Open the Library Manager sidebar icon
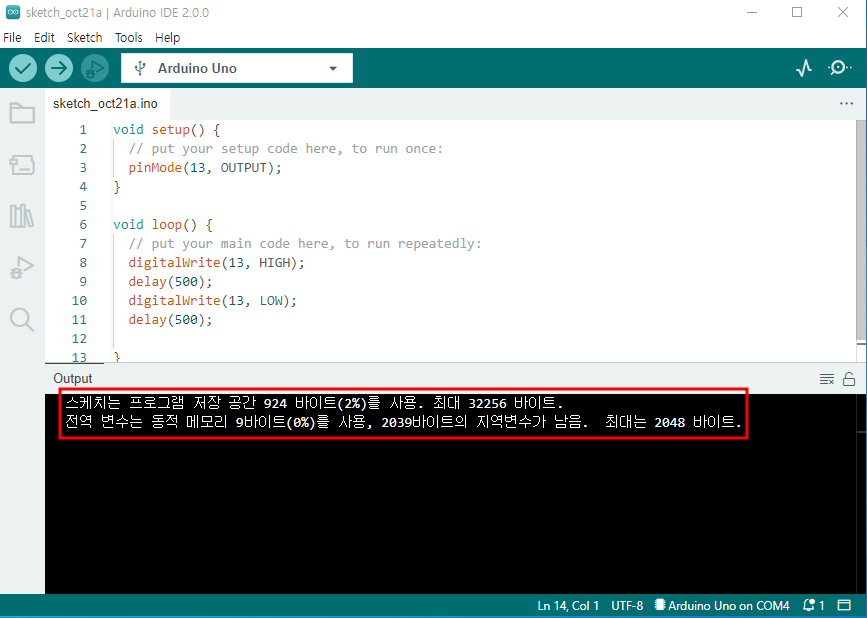The width and height of the screenshot is (867, 618). [x=22, y=216]
